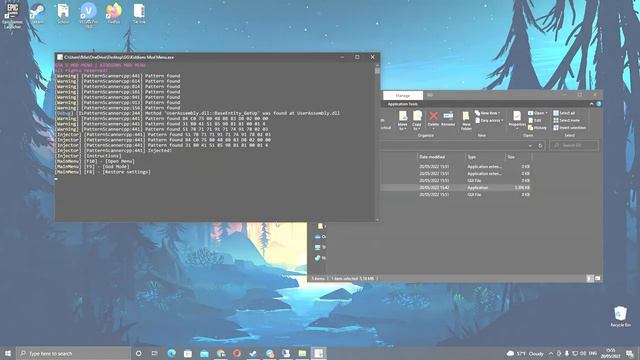Click History in the Explorer Open group
This screenshot has height=360, width=640.
537,128
